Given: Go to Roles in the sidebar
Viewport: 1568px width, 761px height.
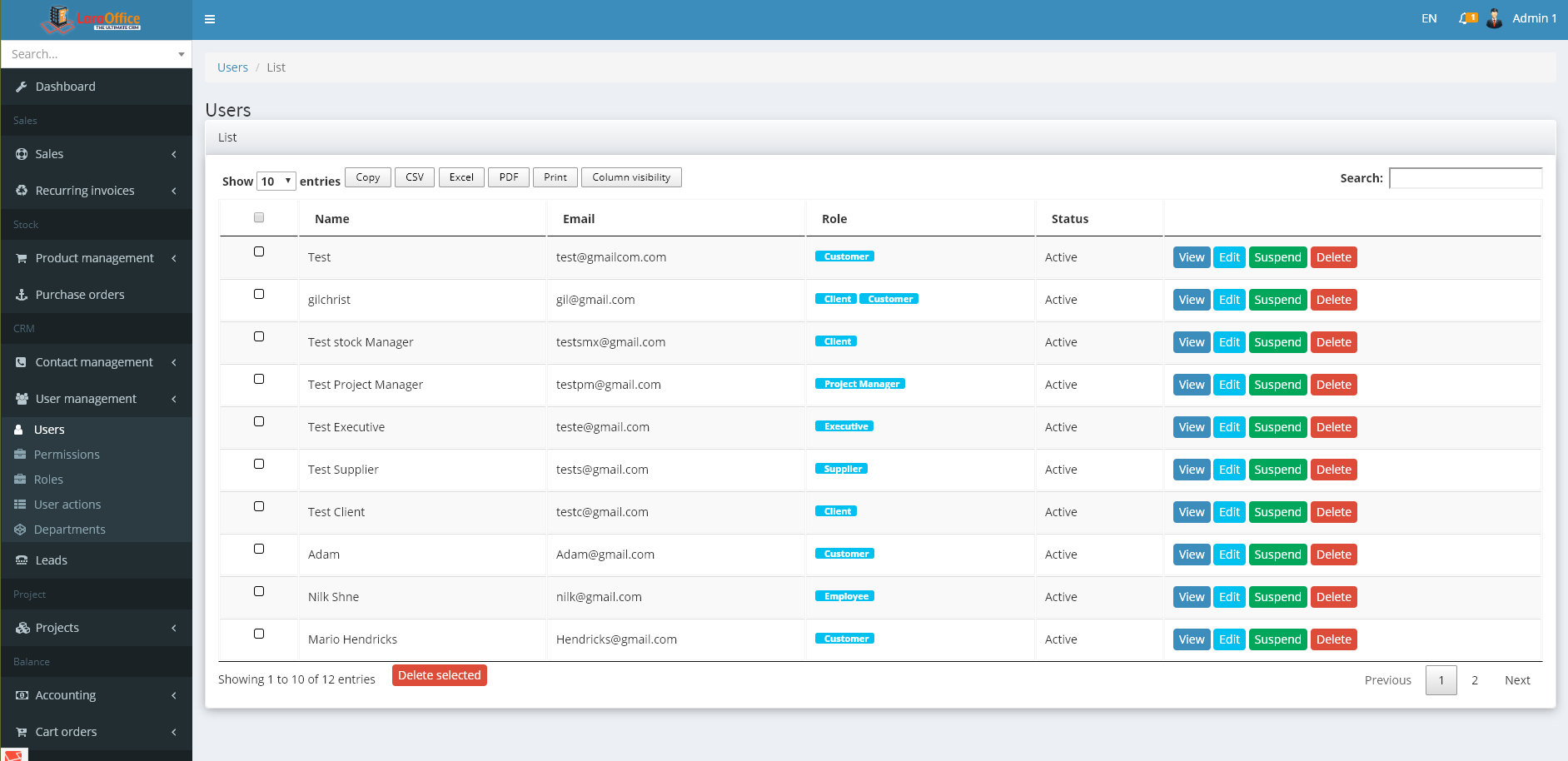Looking at the screenshot, I should (x=48, y=480).
